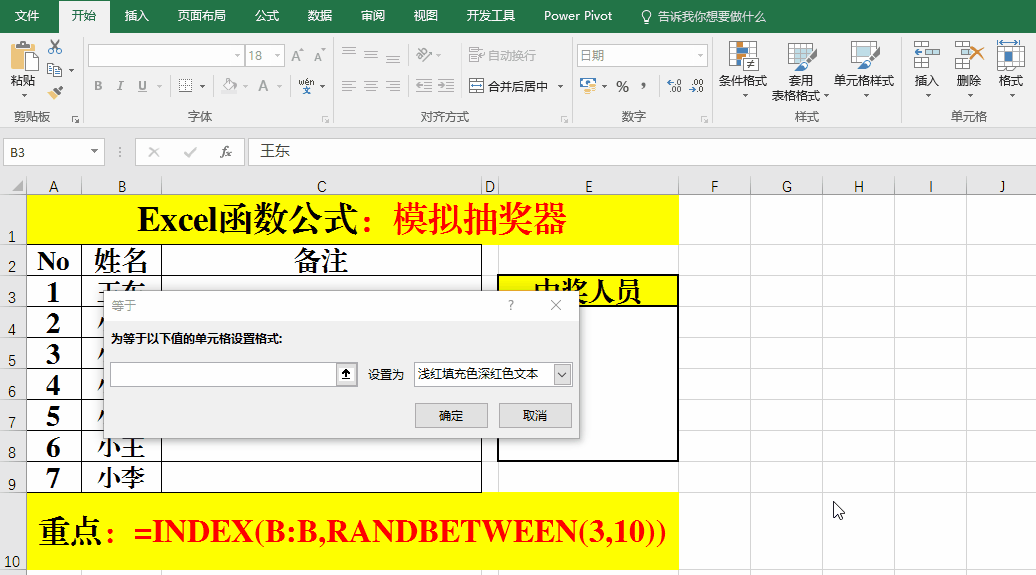Click the formula bar showing 王东
The image size is (1036, 575).
tap(641, 151)
